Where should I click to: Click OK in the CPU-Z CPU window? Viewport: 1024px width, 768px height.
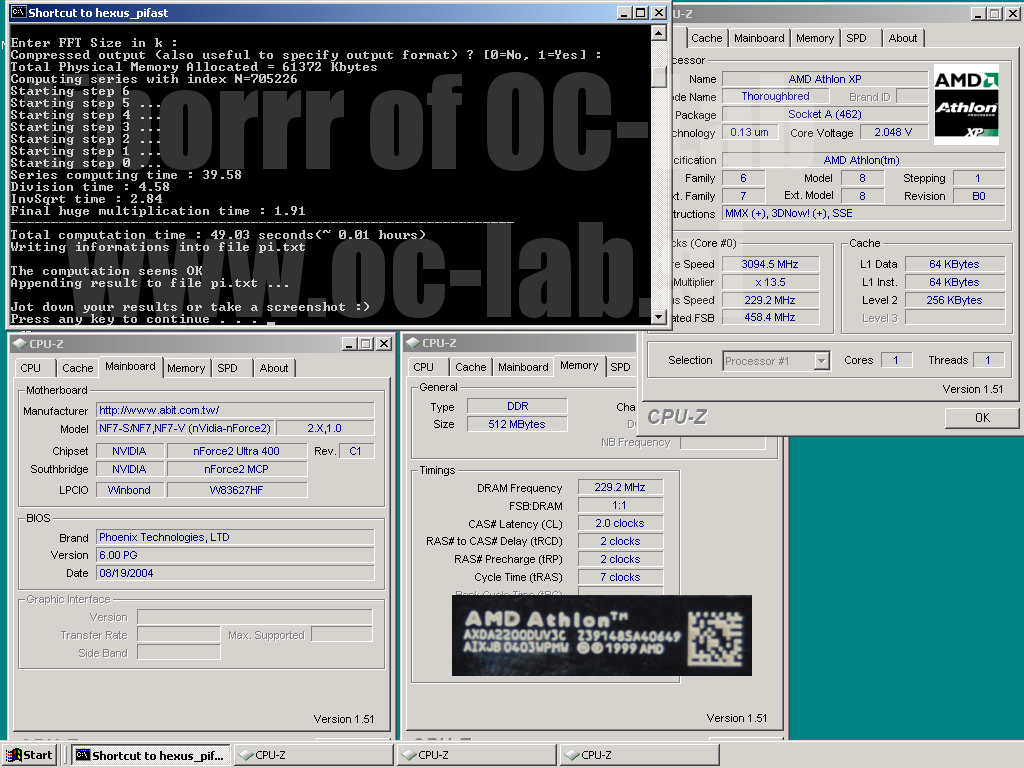click(x=982, y=417)
